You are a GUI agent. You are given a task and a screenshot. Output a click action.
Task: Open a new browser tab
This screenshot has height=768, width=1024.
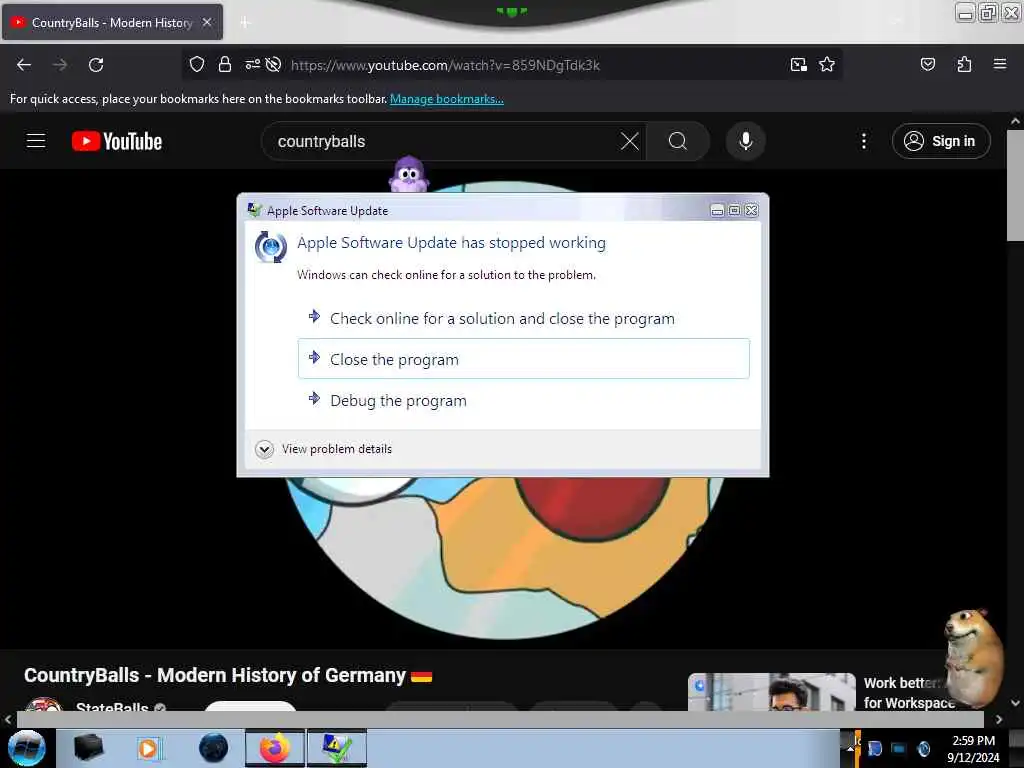[245, 23]
